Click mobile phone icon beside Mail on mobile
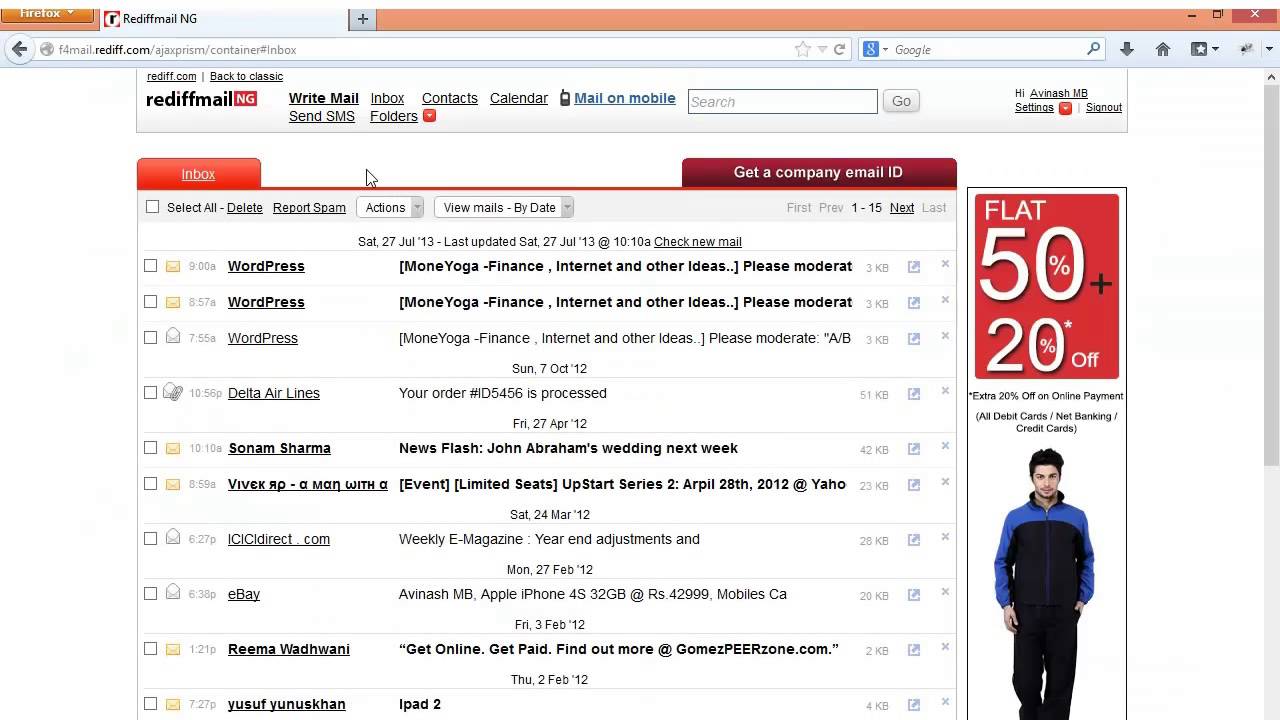 pyautogui.click(x=565, y=98)
